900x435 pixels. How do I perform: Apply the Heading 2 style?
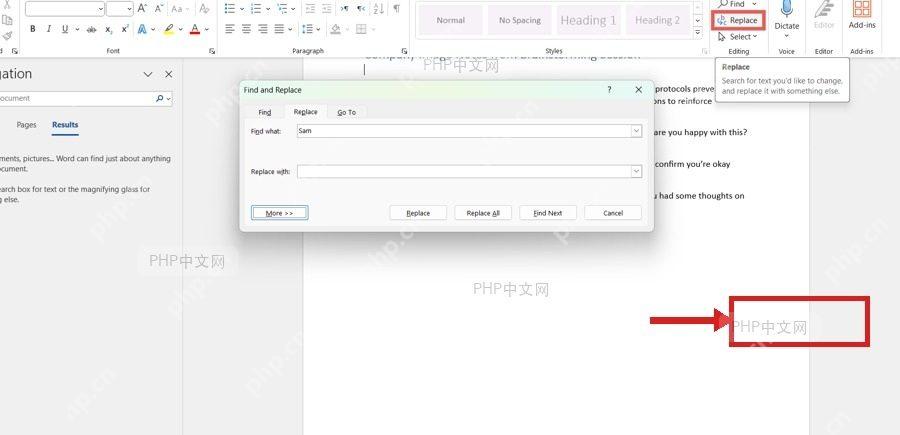657,20
